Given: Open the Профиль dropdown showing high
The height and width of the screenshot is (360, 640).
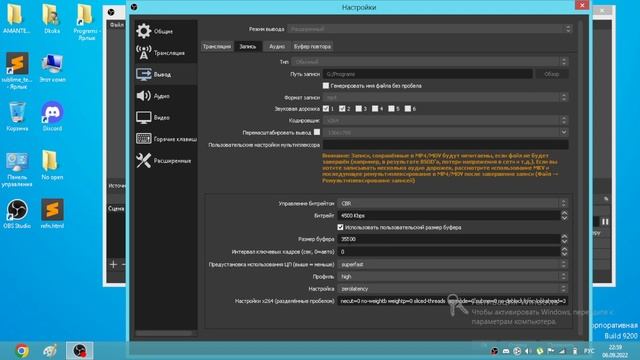Looking at the screenshot, I should coord(452,276).
